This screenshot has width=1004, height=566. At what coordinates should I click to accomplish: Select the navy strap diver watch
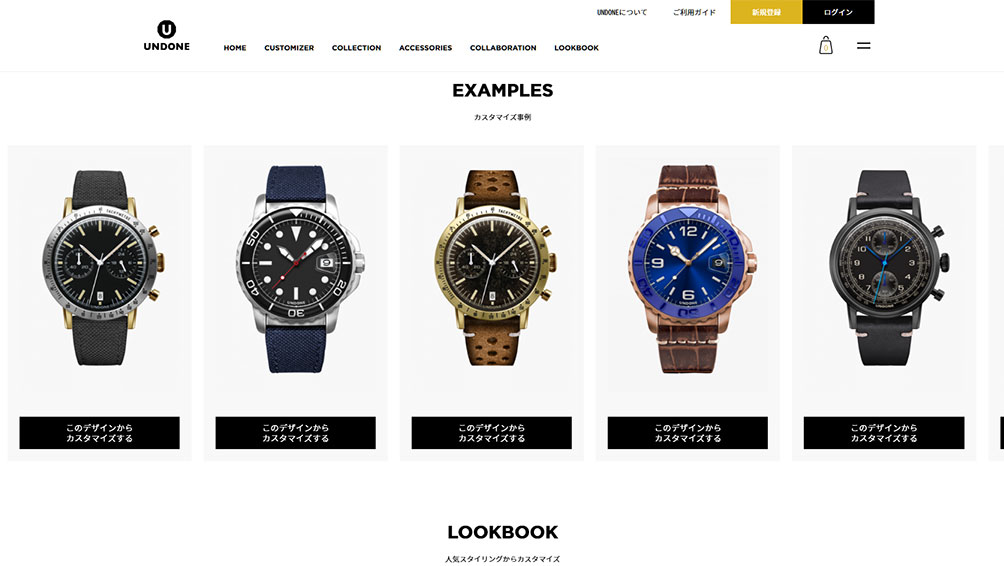pos(296,269)
